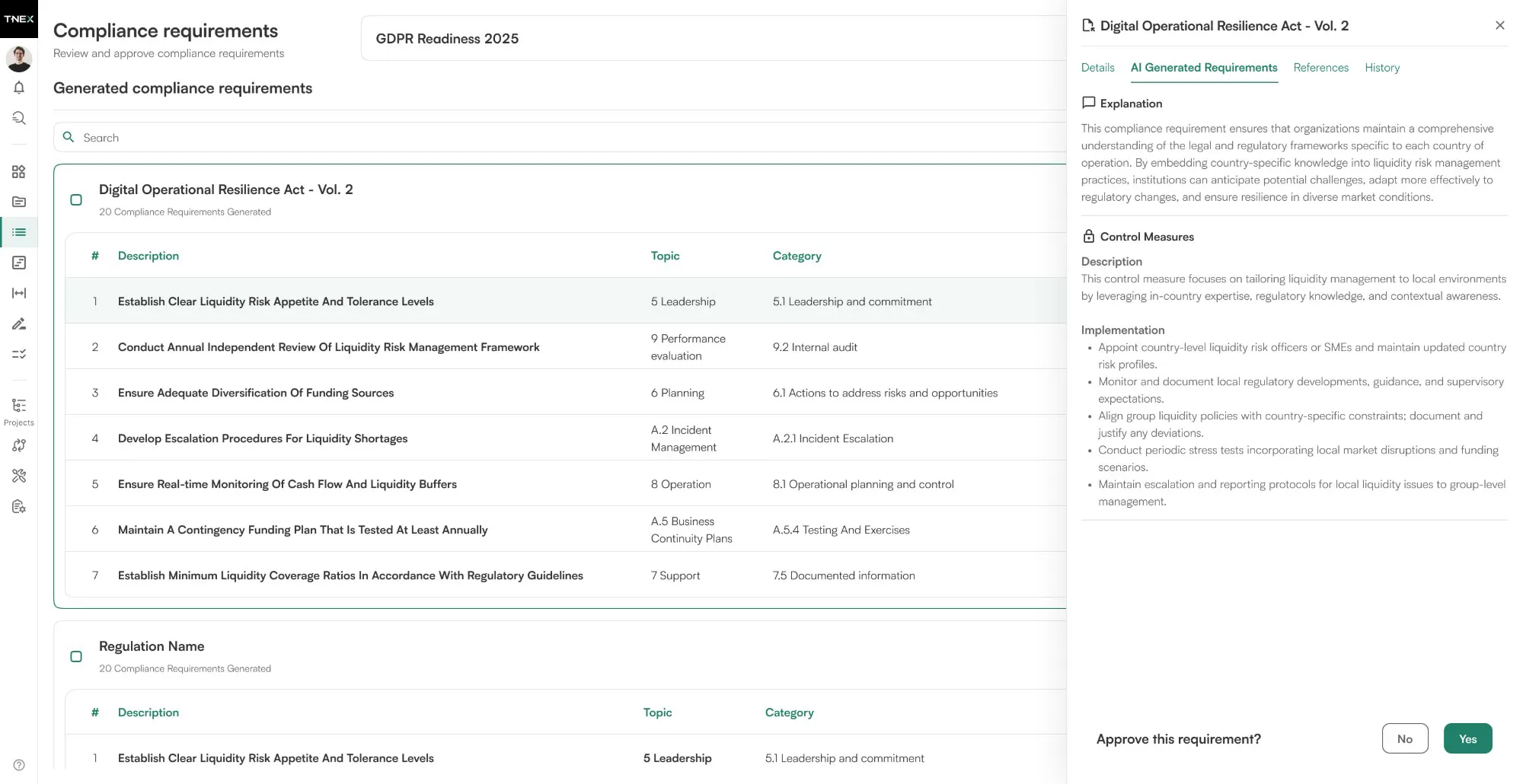The height and width of the screenshot is (784, 1523).
Task: Open Develop Escalation Procedures For Liquidity Shortages
Action: [263, 438]
